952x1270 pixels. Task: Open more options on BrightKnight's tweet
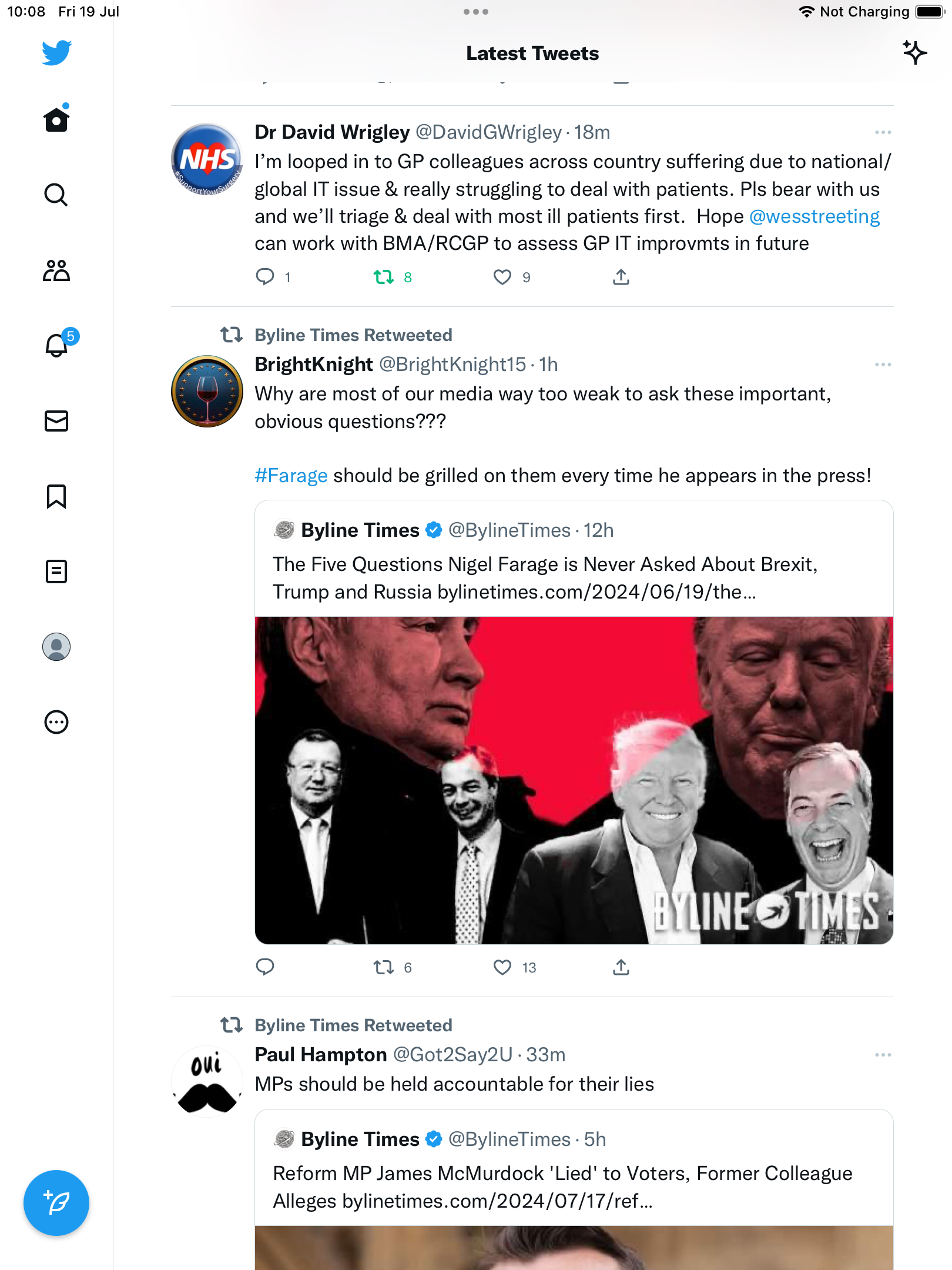883,365
